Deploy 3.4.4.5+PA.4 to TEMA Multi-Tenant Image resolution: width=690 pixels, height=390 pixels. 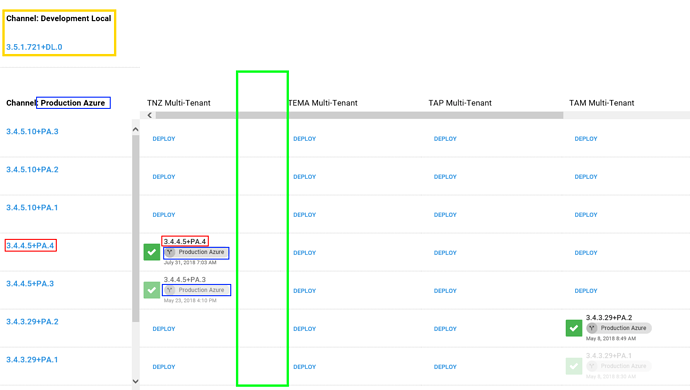(305, 253)
